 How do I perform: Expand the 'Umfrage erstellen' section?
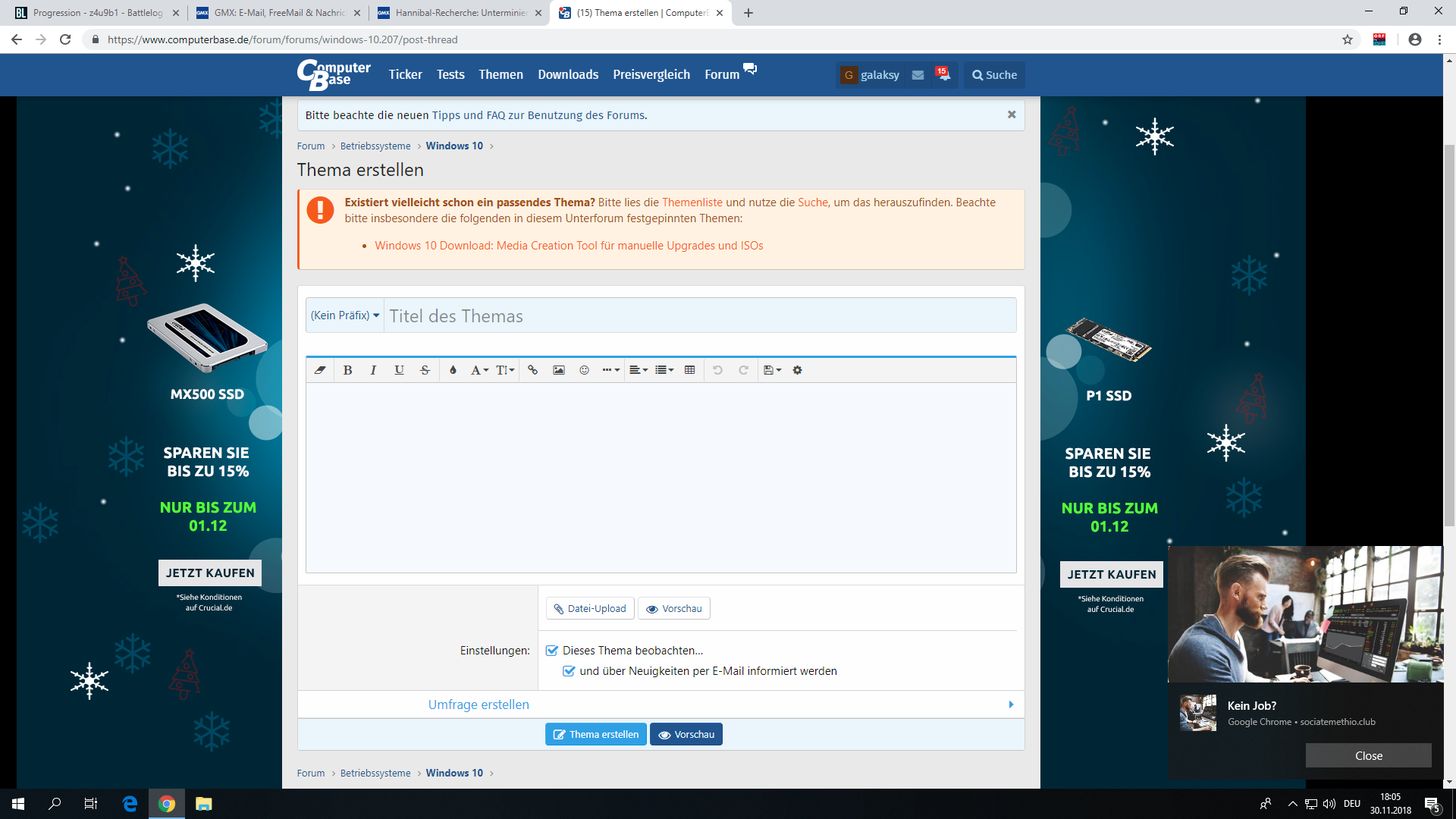[479, 704]
